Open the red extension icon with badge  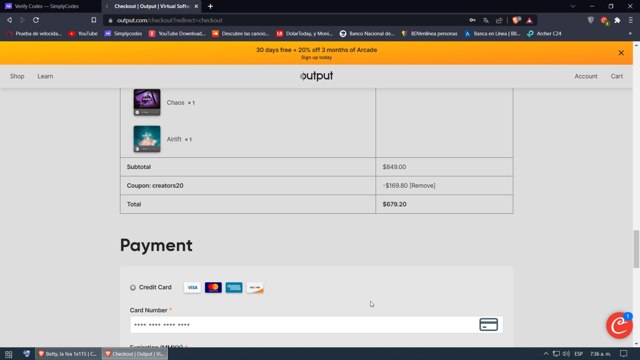[604, 21]
